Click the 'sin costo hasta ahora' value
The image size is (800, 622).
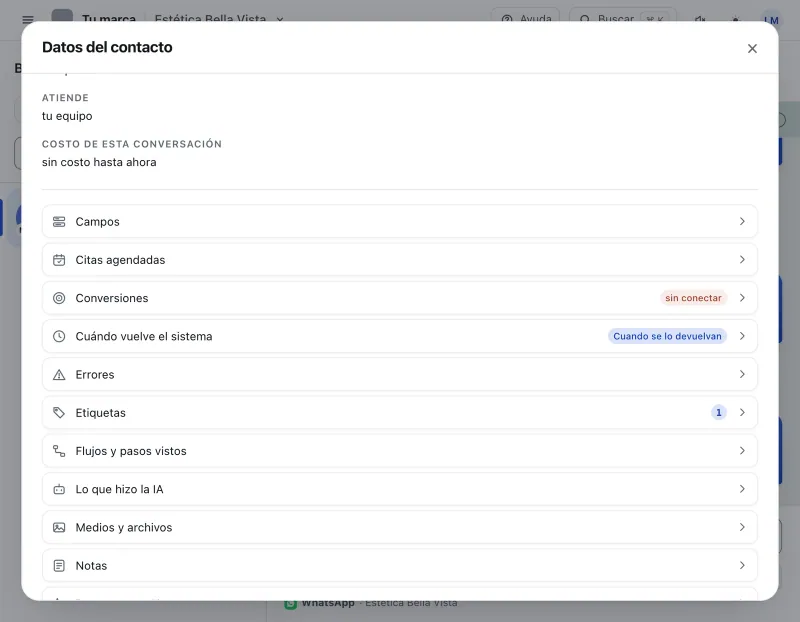(x=99, y=162)
